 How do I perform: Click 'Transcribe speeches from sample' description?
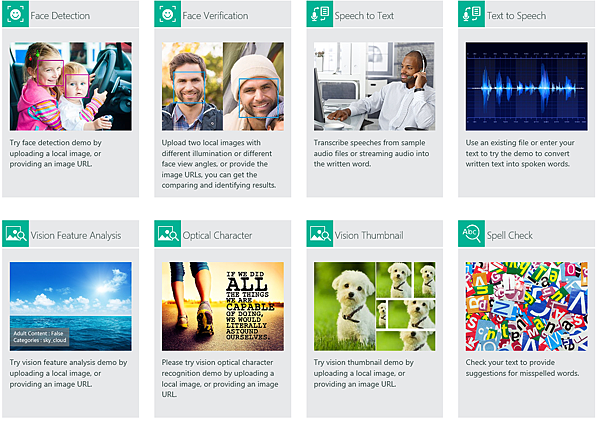369,143
